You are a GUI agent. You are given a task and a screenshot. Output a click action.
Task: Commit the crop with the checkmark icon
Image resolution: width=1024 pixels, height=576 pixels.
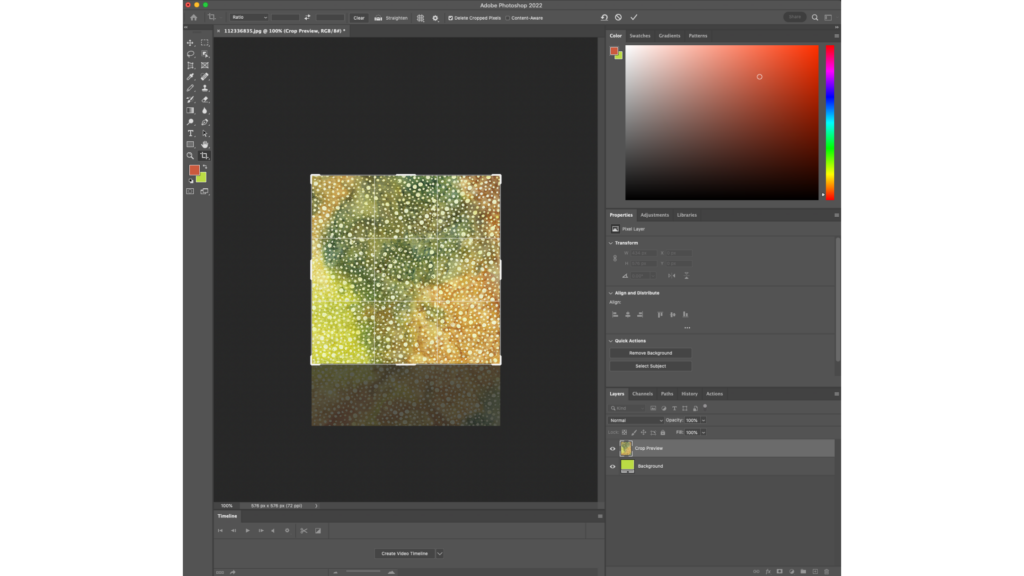point(634,17)
